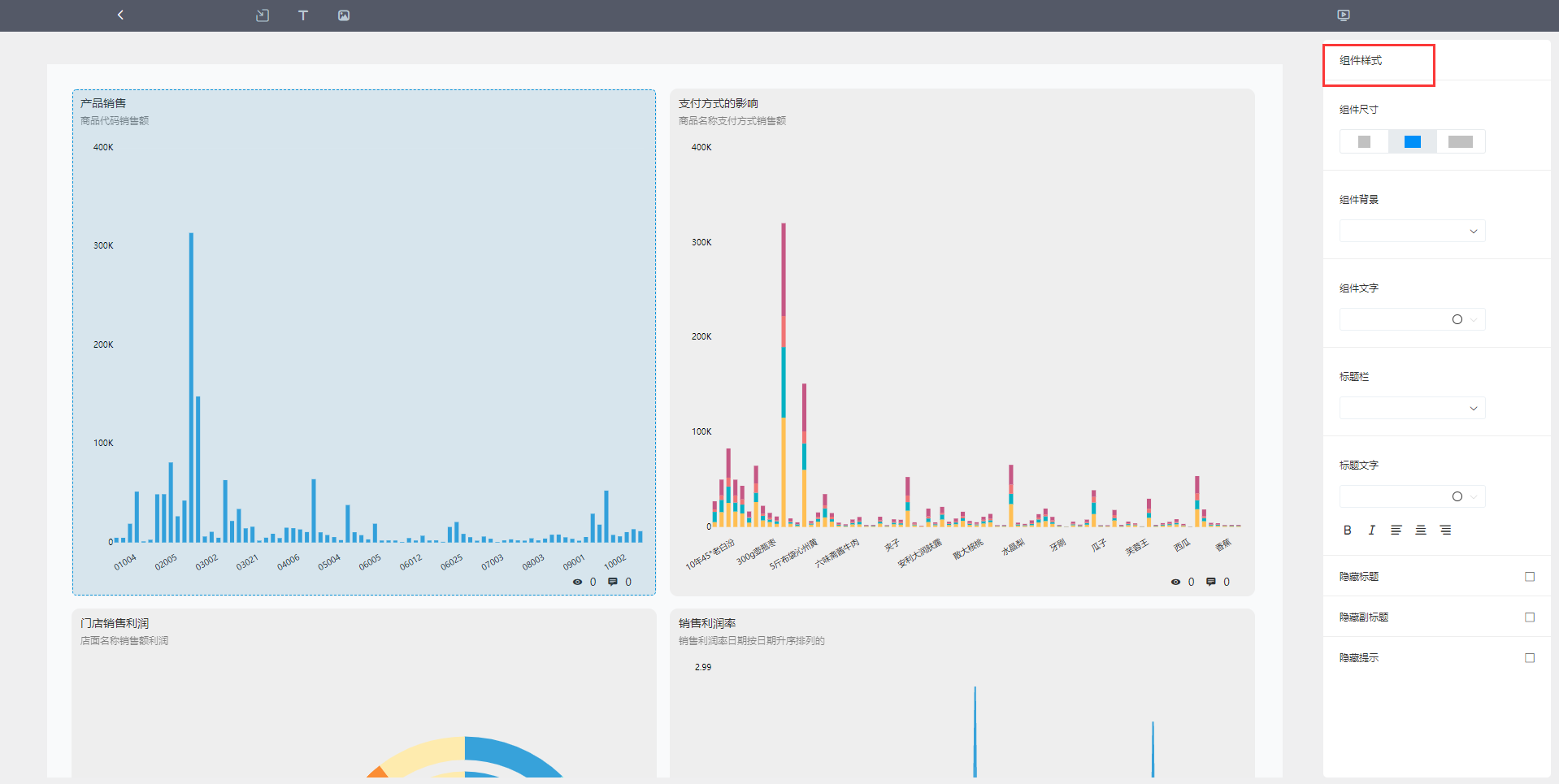Click the add text T icon
This screenshot has width=1559, height=784.
(x=303, y=15)
